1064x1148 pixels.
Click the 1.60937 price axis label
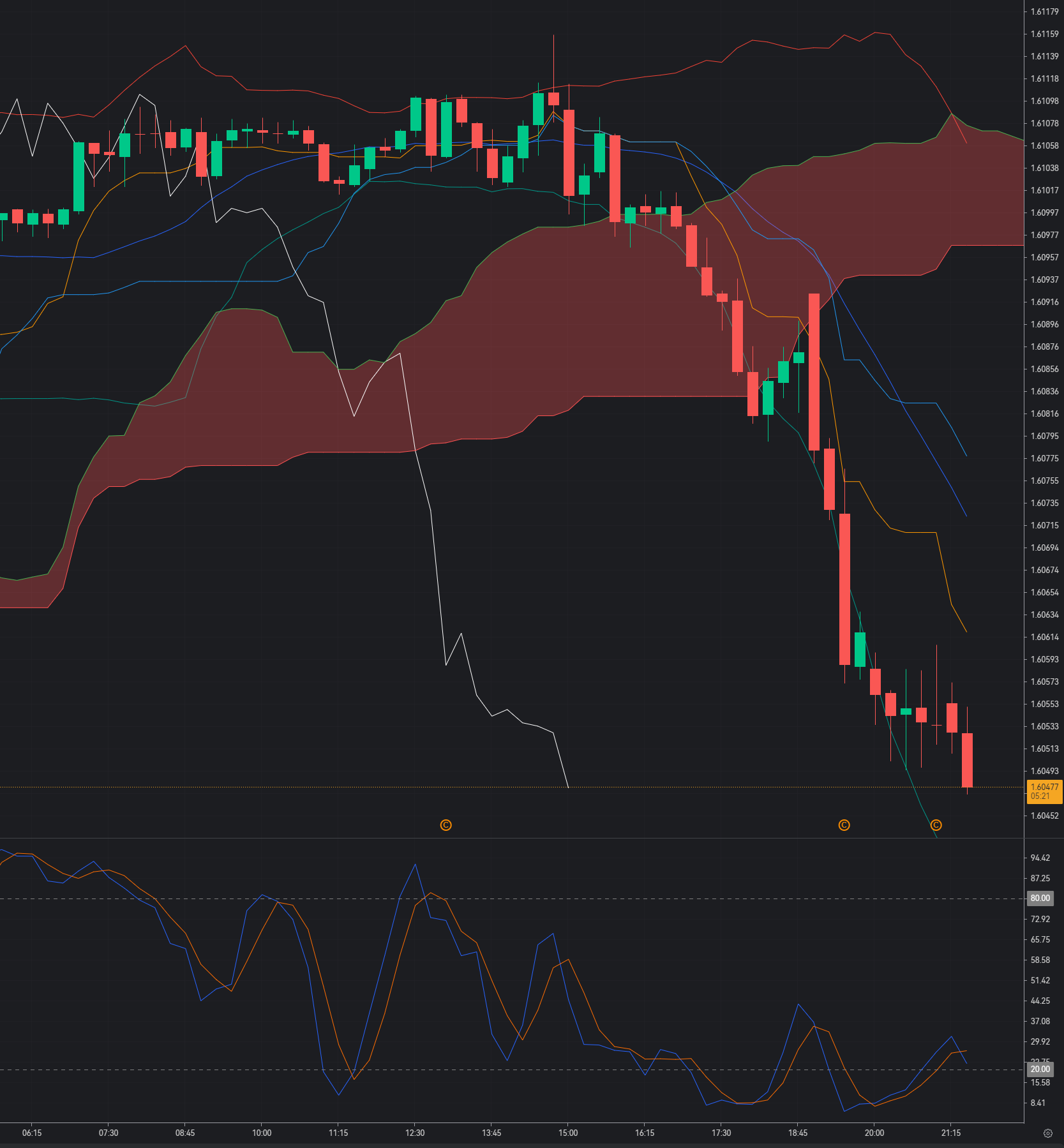[1044, 280]
